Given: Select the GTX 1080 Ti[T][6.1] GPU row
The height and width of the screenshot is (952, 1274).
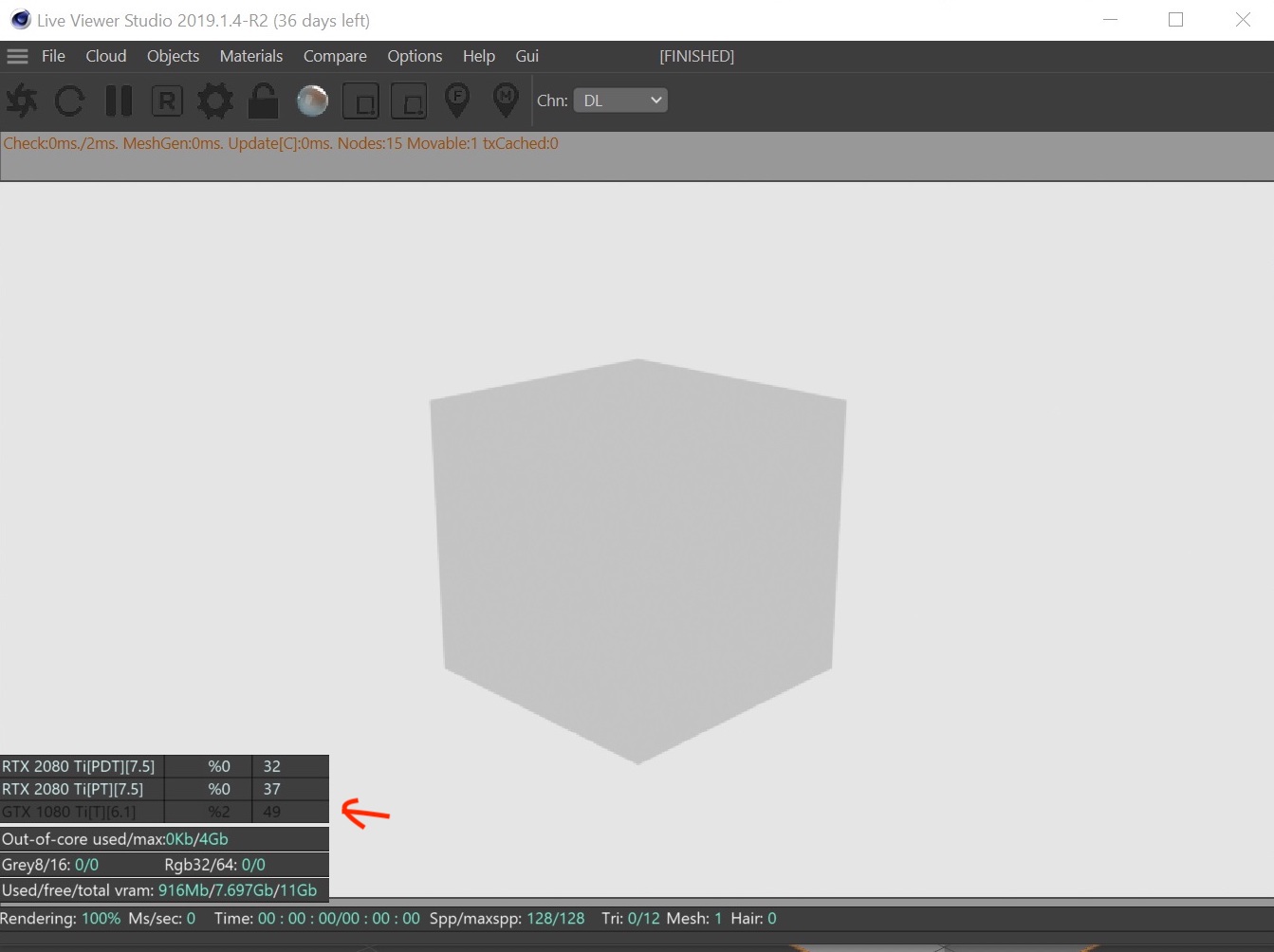Looking at the screenshot, I should tap(164, 812).
